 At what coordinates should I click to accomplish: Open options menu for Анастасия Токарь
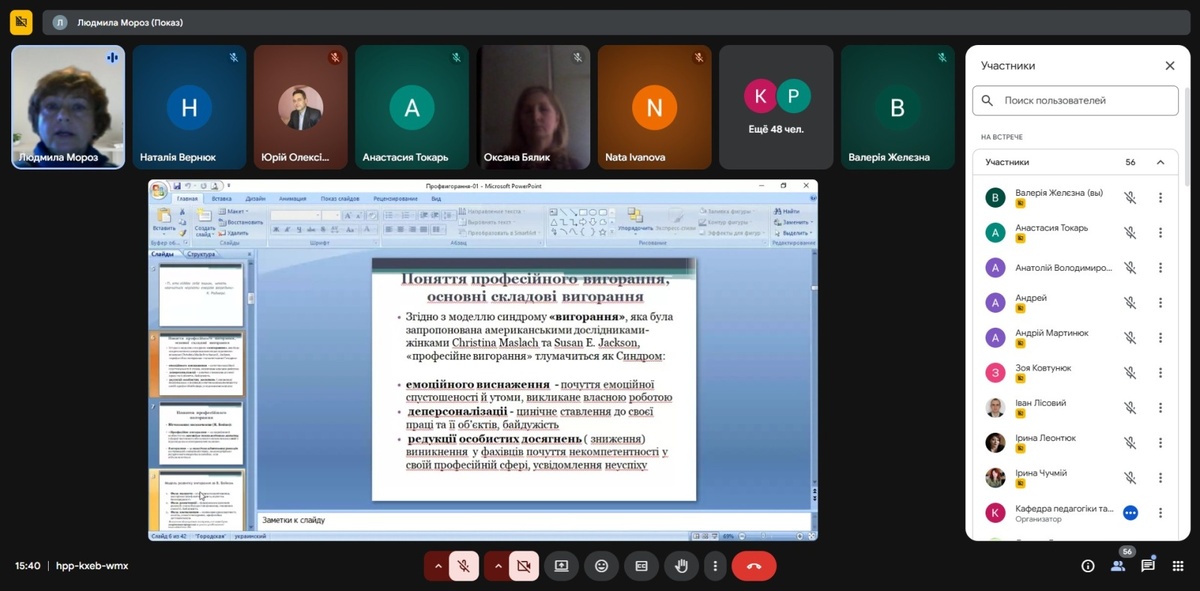pyautogui.click(x=1160, y=233)
